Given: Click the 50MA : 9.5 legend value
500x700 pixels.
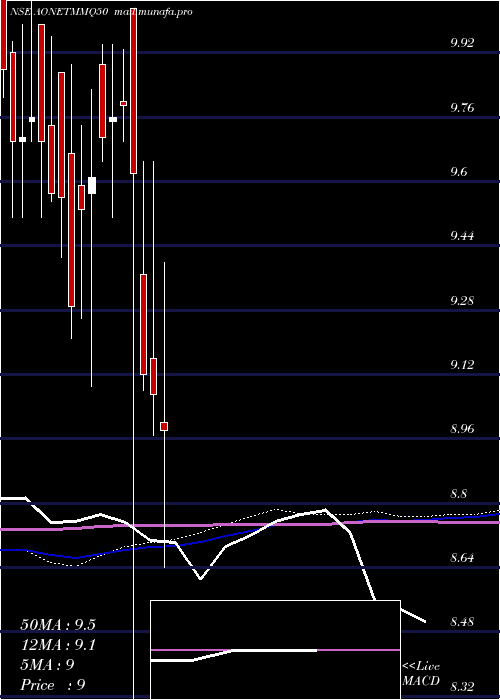Looking at the screenshot, I should [58, 625].
